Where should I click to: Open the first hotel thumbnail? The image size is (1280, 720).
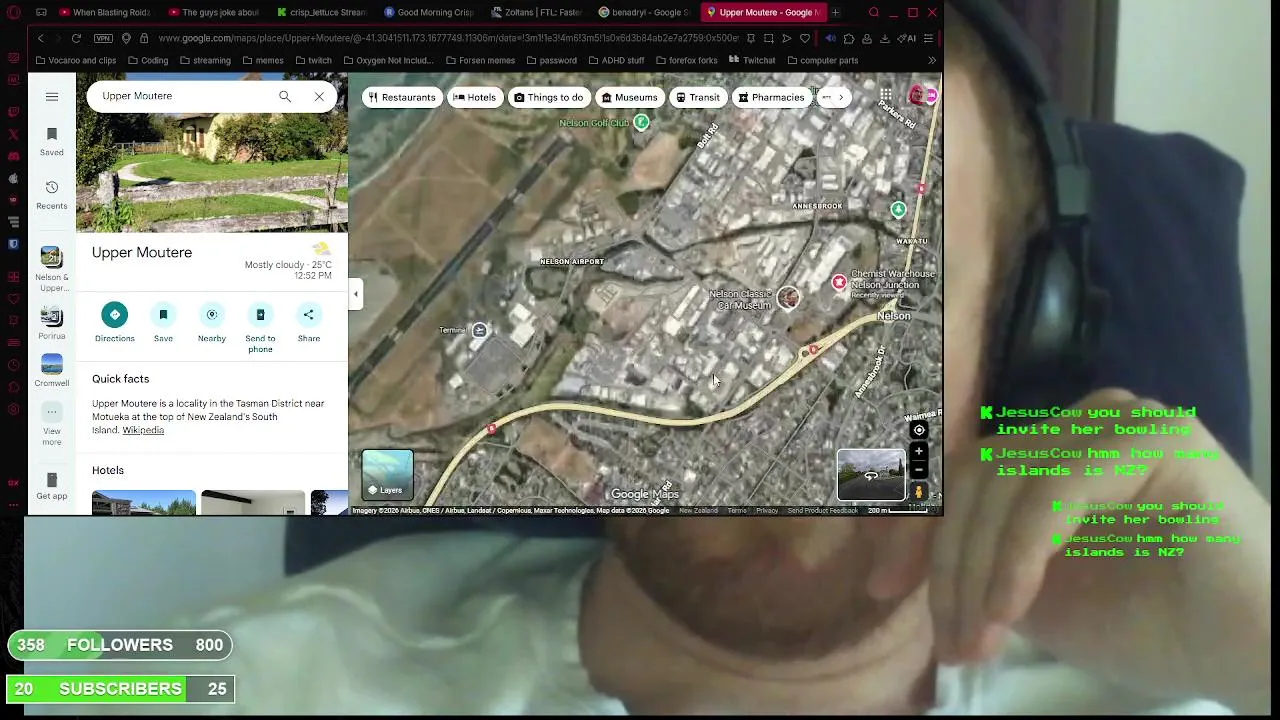tap(144, 502)
